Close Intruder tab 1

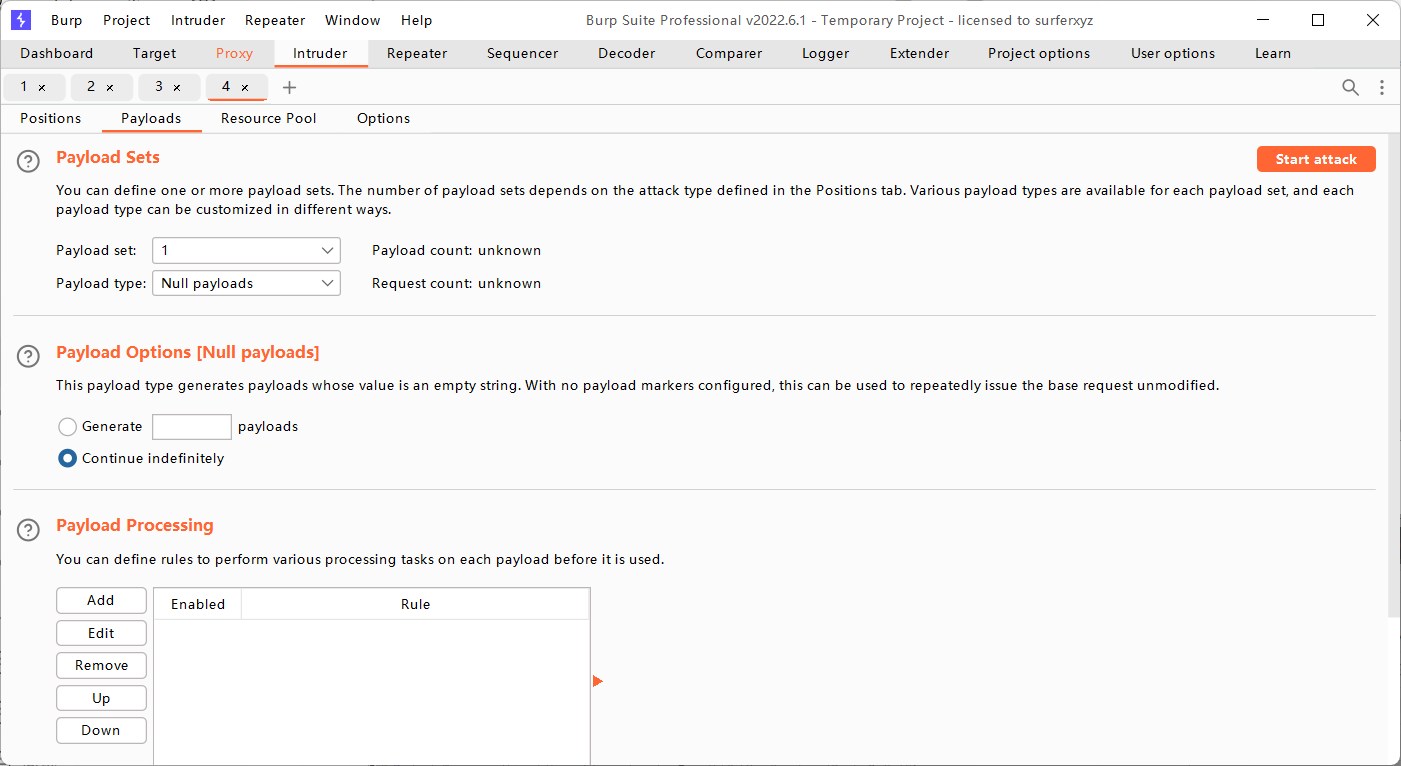(x=42, y=88)
